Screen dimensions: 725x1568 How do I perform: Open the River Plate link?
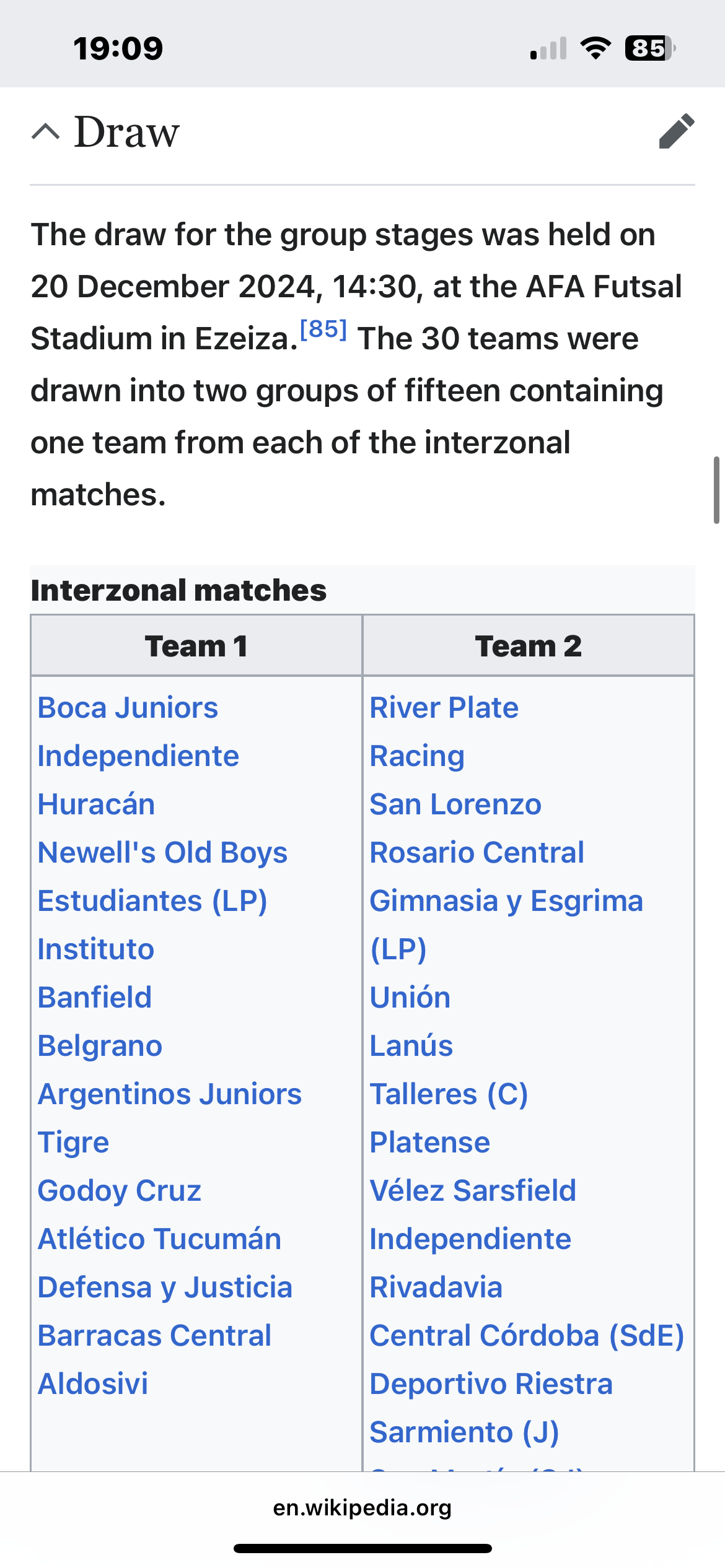[x=444, y=707]
